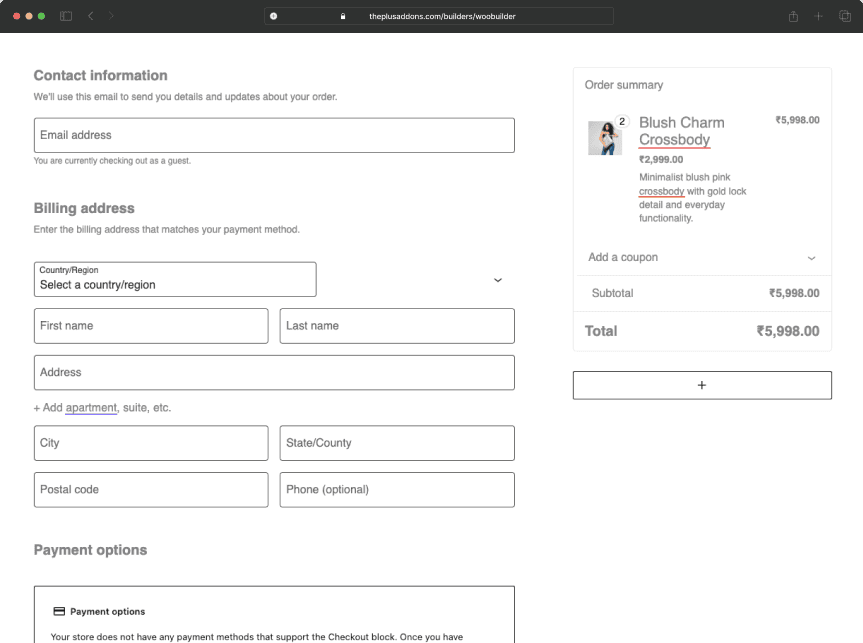The height and width of the screenshot is (643, 863).
Task: Click the Safari share icon
Action: click(793, 16)
